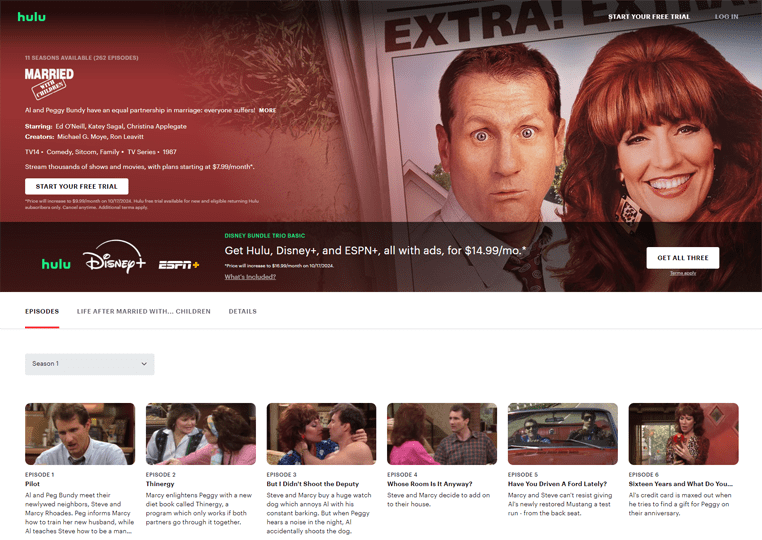Click the Disney Bundle Trio Basic label
Screen dimensions: 762x540
(x=265, y=236)
